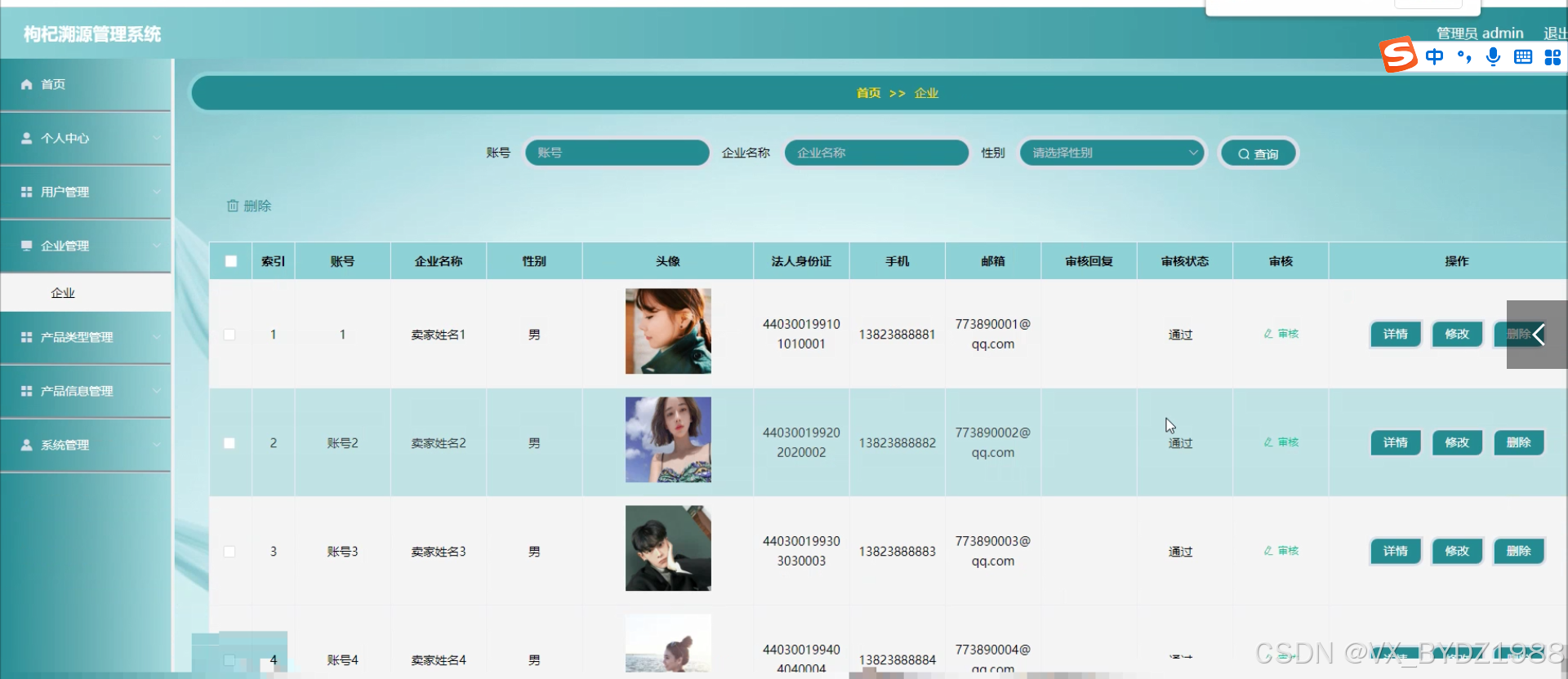The image size is (1568, 679).
Task: Click 删除 for row 卖家姓名2
Action: [x=1519, y=442]
